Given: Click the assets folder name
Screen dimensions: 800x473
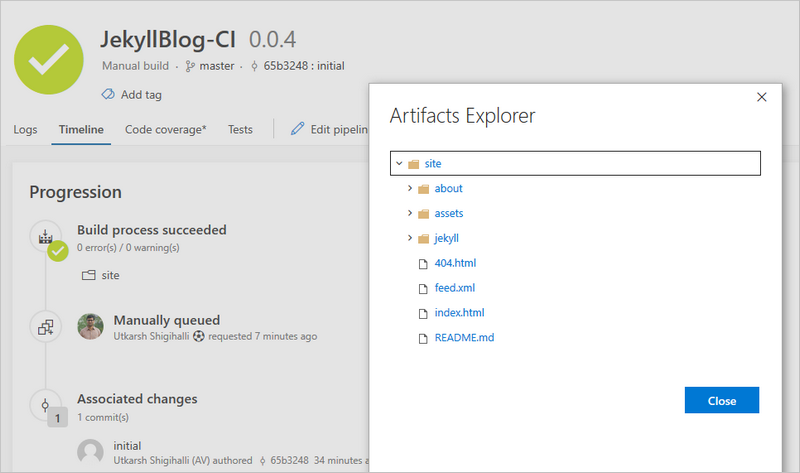Looking at the screenshot, I should tap(449, 213).
